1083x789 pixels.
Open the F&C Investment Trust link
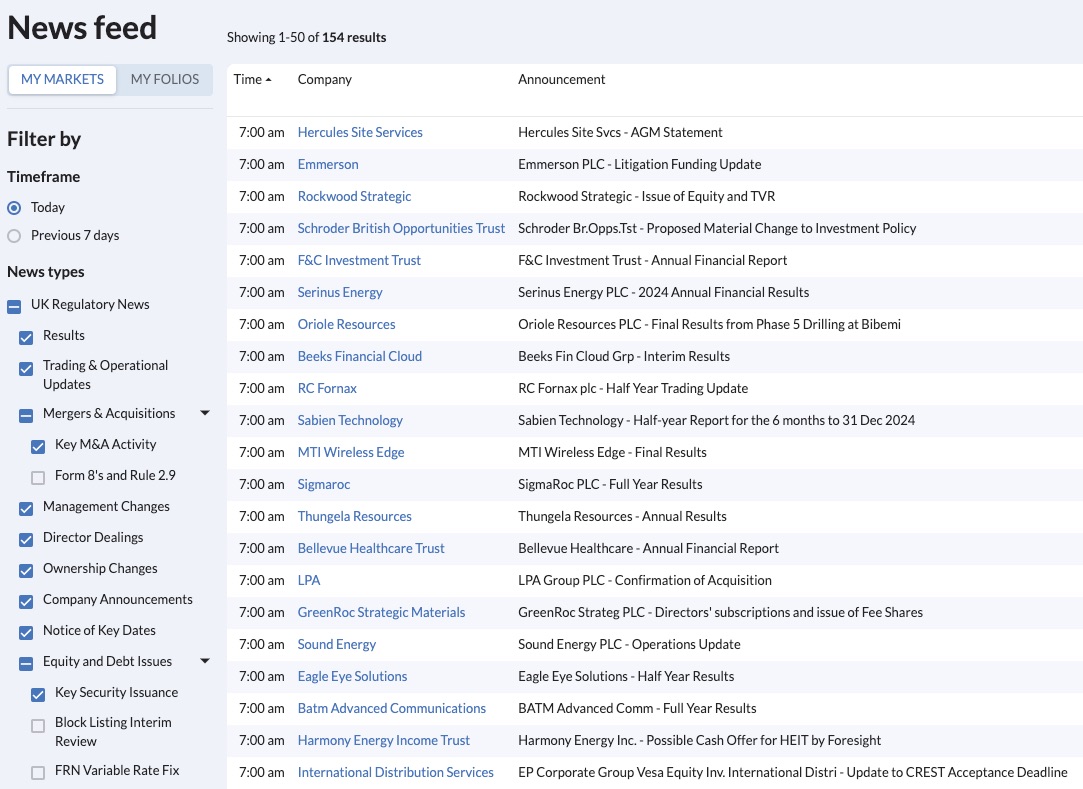click(359, 260)
